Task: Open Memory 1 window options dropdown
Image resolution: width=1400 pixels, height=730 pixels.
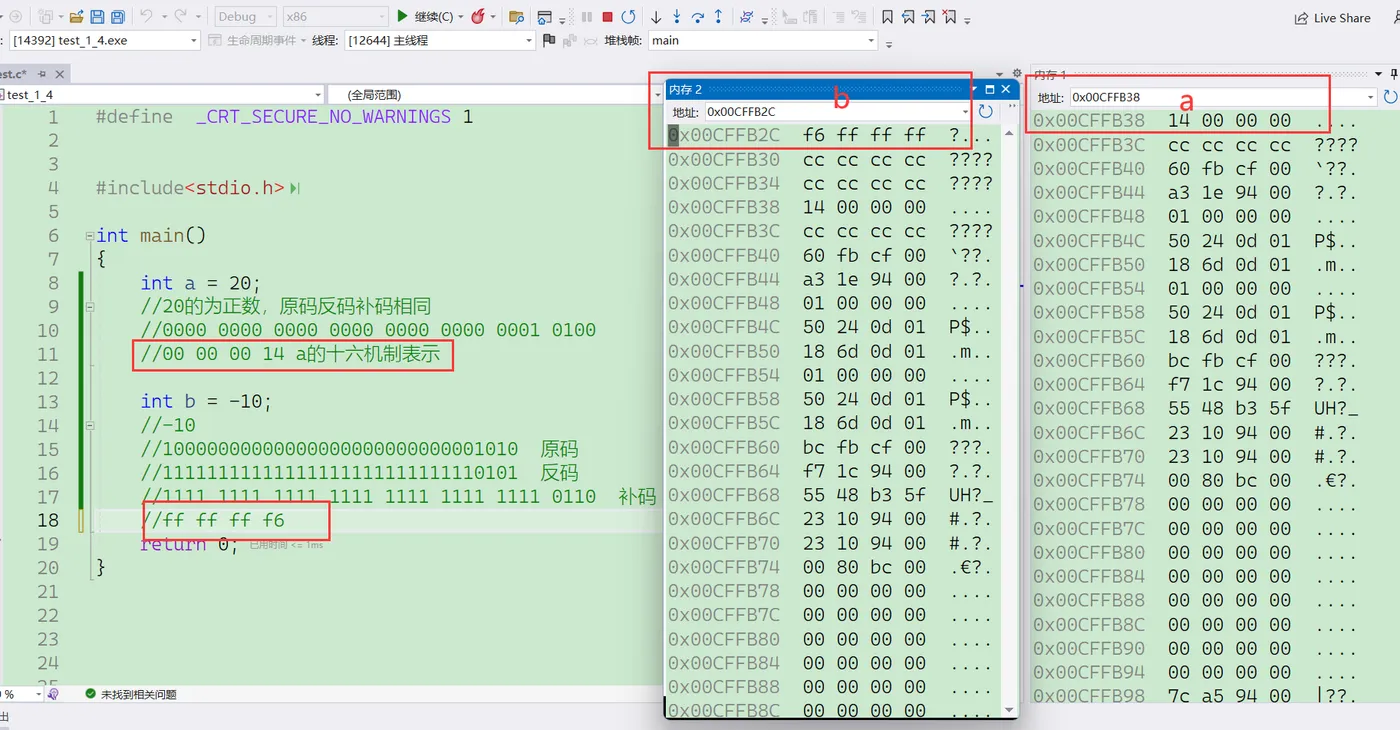Action: coord(1378,74)
